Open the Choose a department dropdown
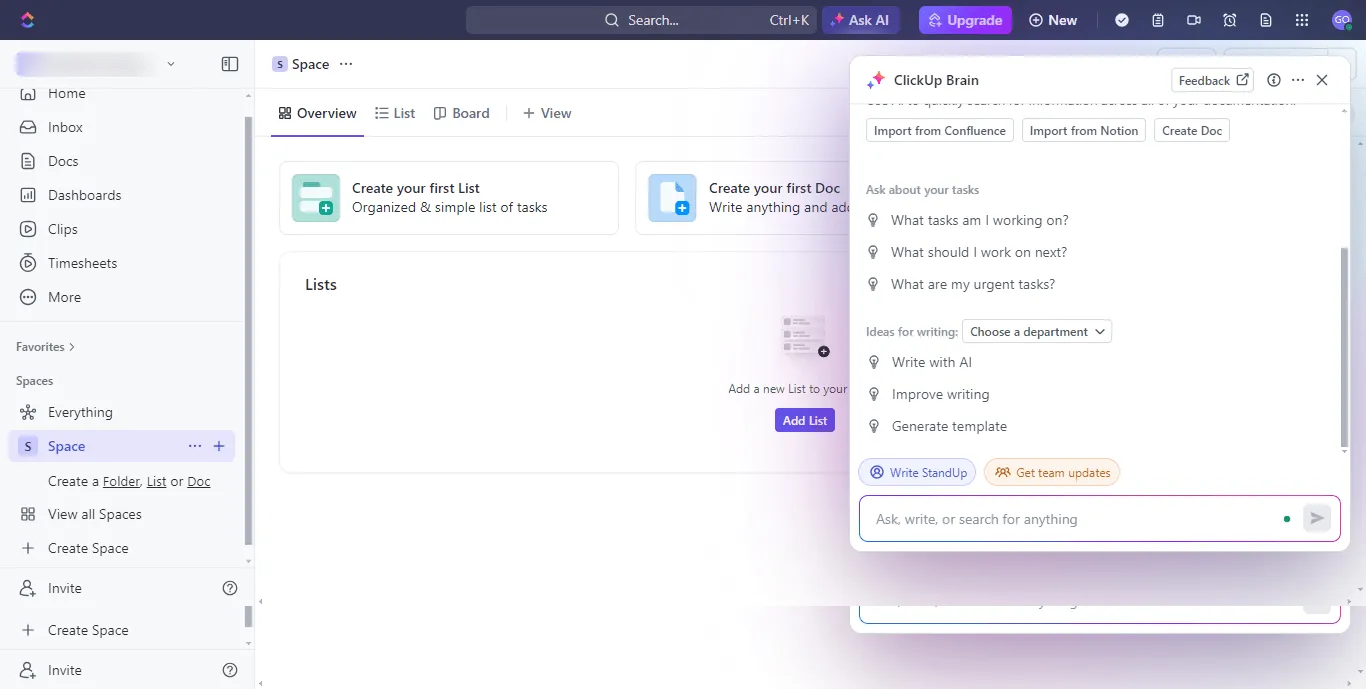Image resolution: width=1366 pixels, height=690 pixels. (x=1037, y=331)
